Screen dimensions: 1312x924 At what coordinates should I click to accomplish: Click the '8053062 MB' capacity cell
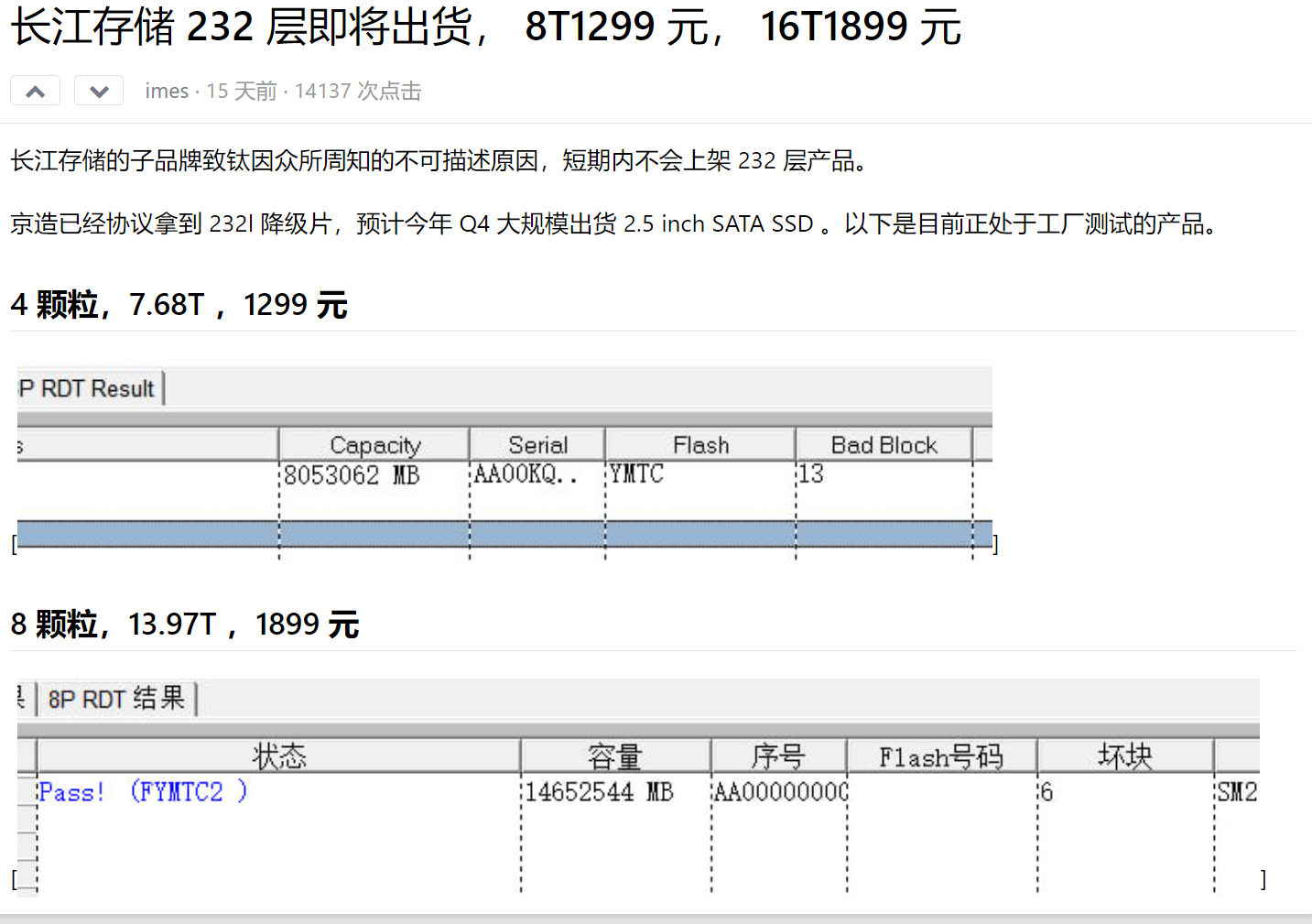pos(352,475)
